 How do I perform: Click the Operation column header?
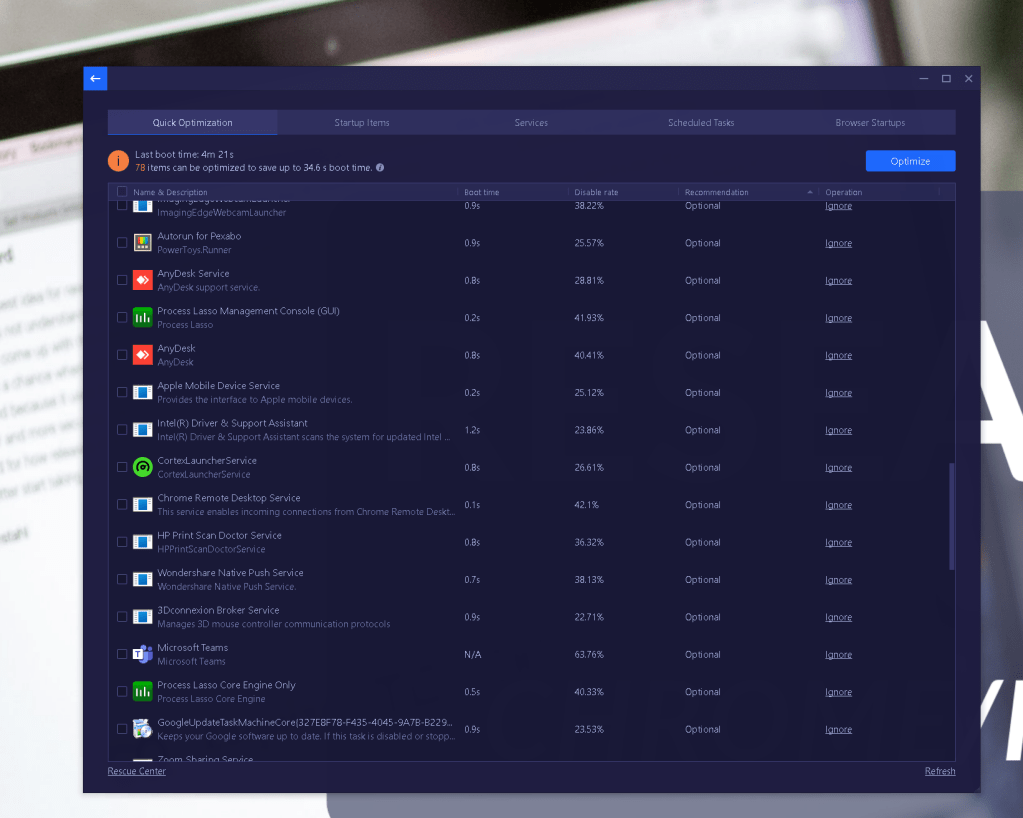844,192
